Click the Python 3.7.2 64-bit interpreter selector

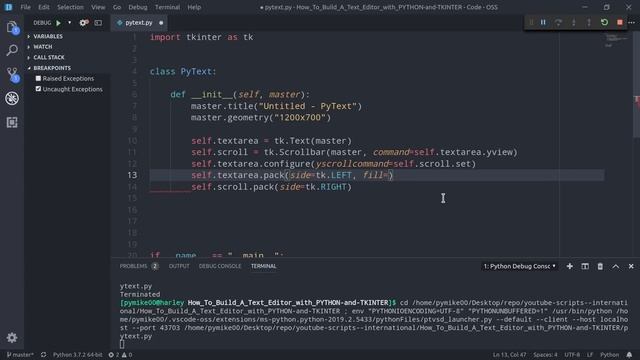click(78, 355)
